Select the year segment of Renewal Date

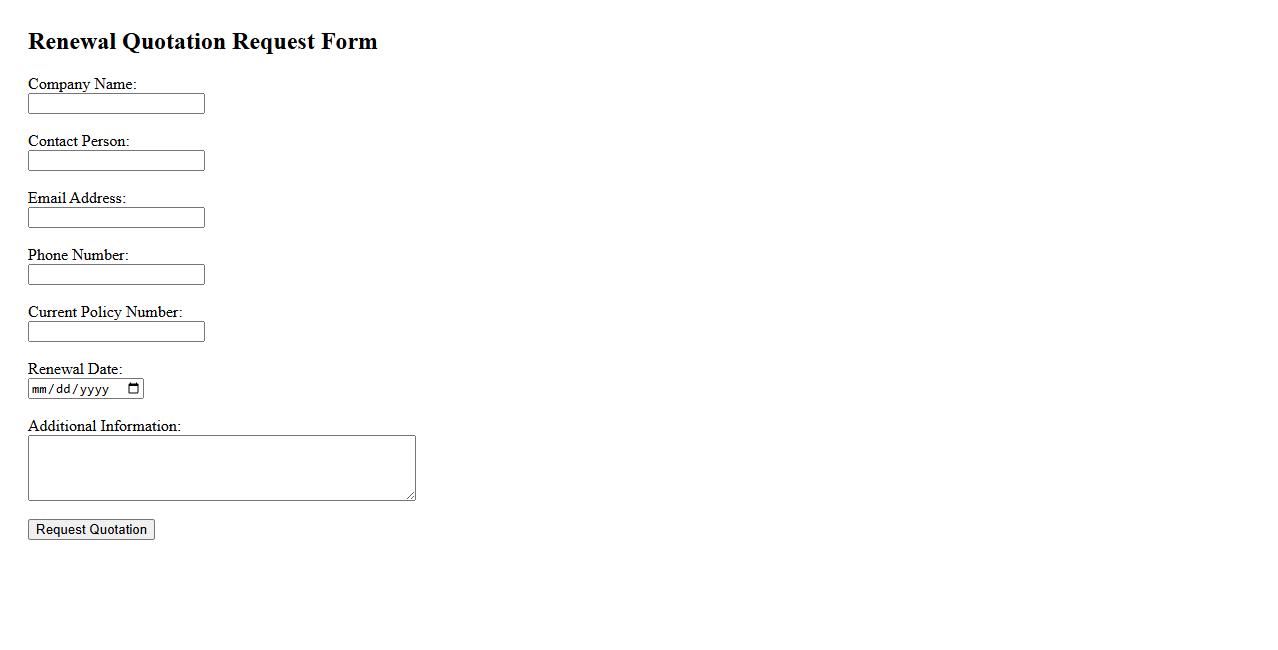point(93,389)
